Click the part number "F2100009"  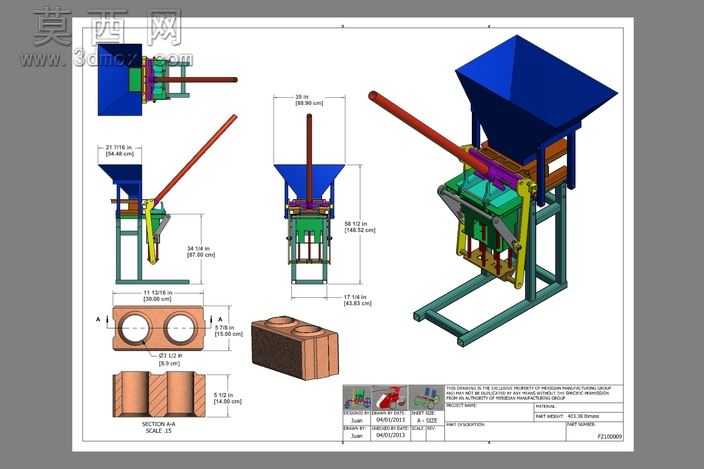pos(610,436)
